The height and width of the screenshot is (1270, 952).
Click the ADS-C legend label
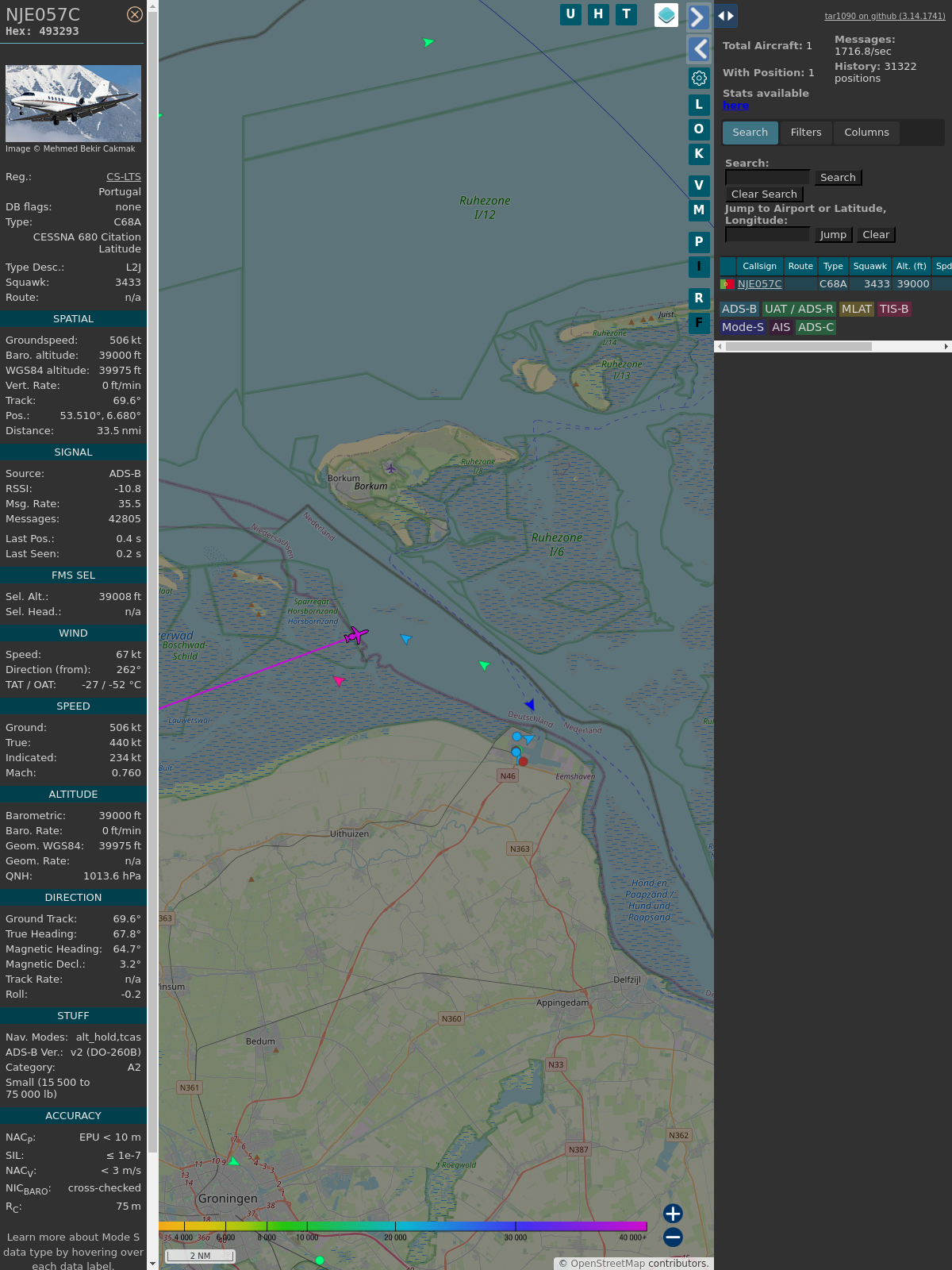[x=816, y=328]
